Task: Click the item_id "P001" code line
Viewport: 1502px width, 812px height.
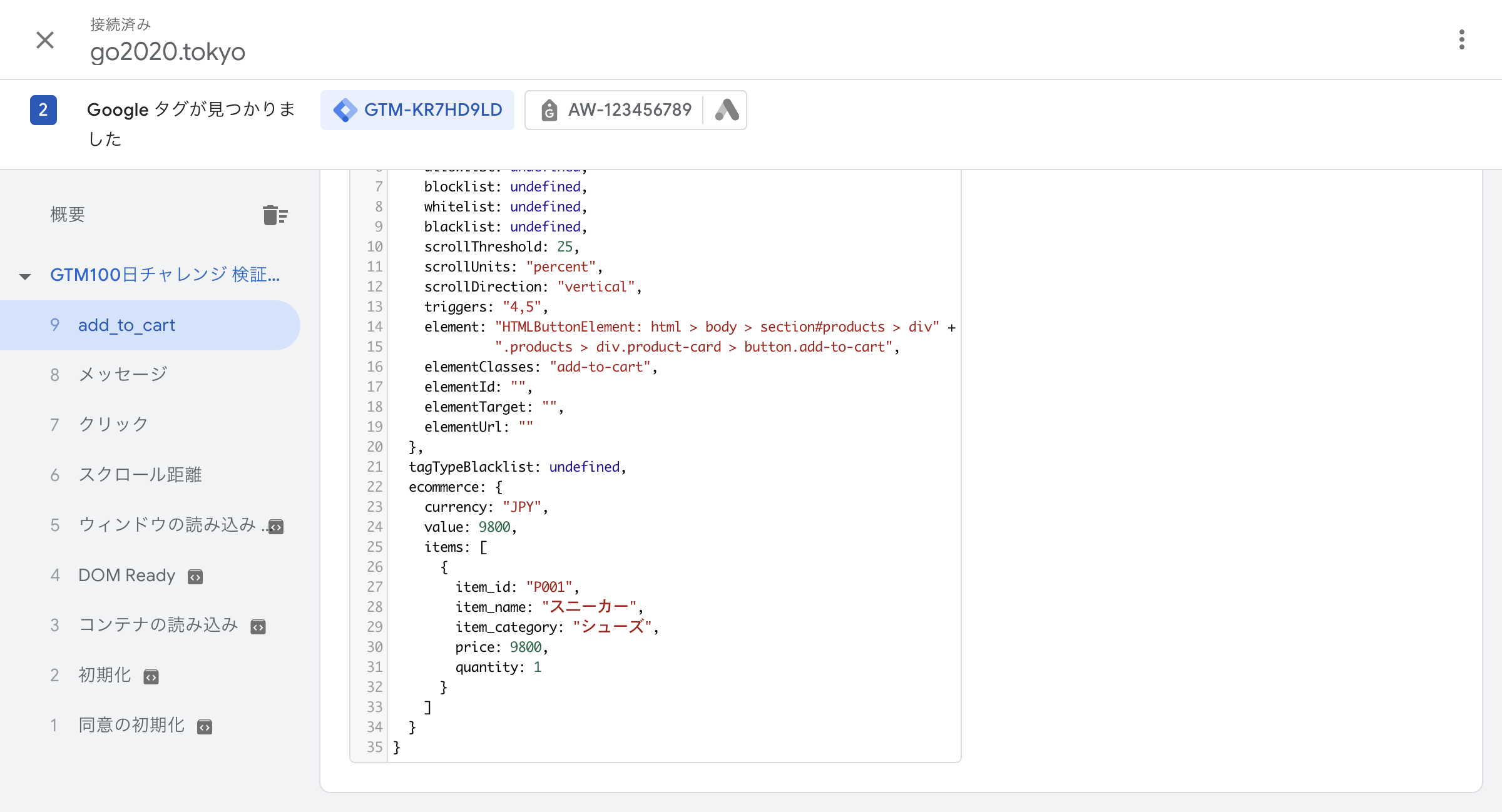Action: (x=517, y=587)
